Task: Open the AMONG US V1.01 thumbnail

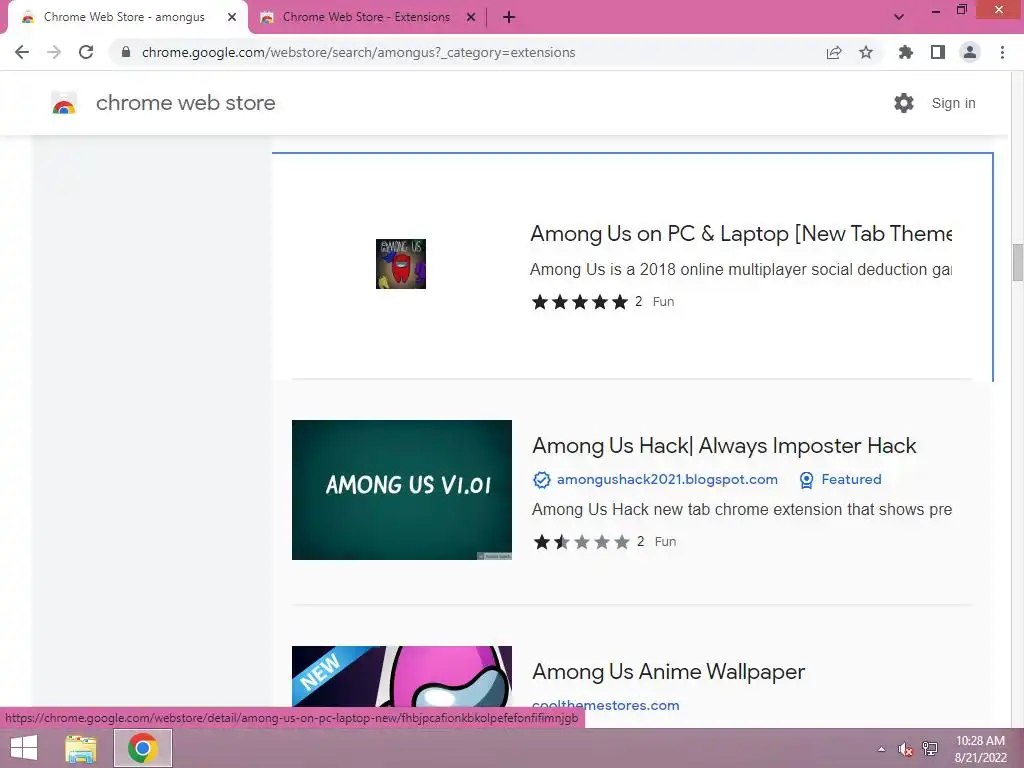Action: 402,490
